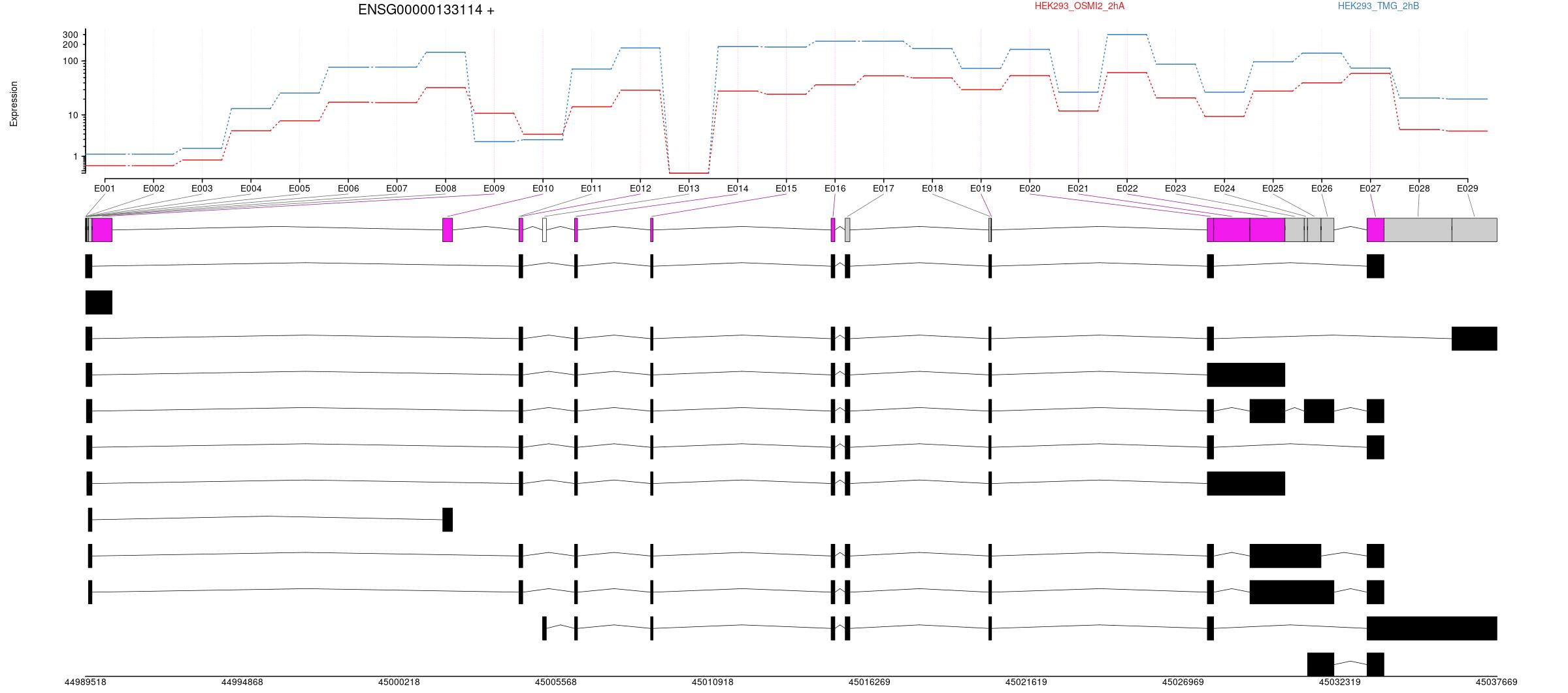
Task: Click the E007 exon label
Action: pos(397,188)
